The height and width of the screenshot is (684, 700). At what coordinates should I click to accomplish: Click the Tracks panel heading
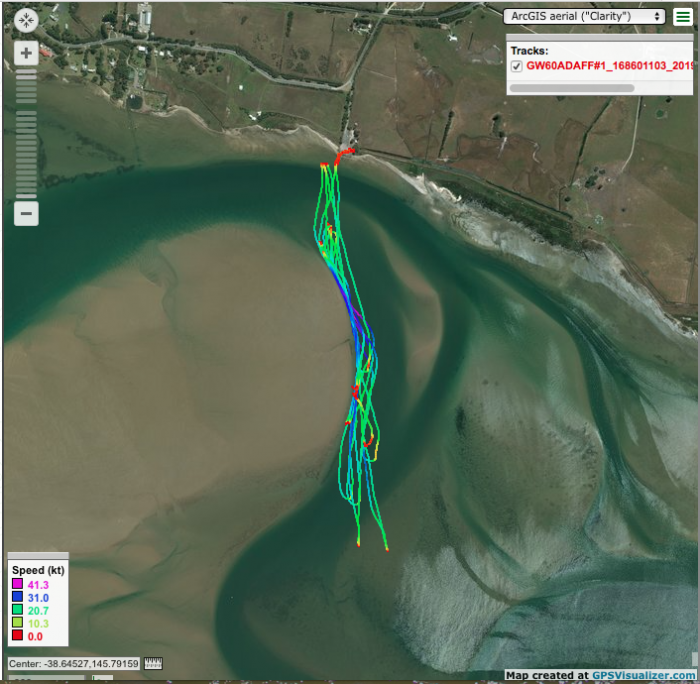pyautogui.click(x=529, y=50)
